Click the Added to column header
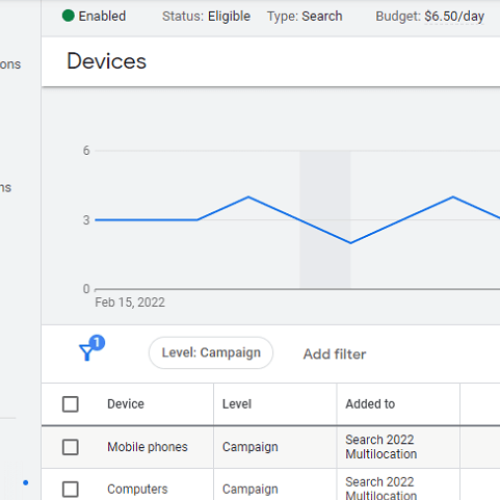The width and height of the screenshot is (500, 500). (370, 404)
